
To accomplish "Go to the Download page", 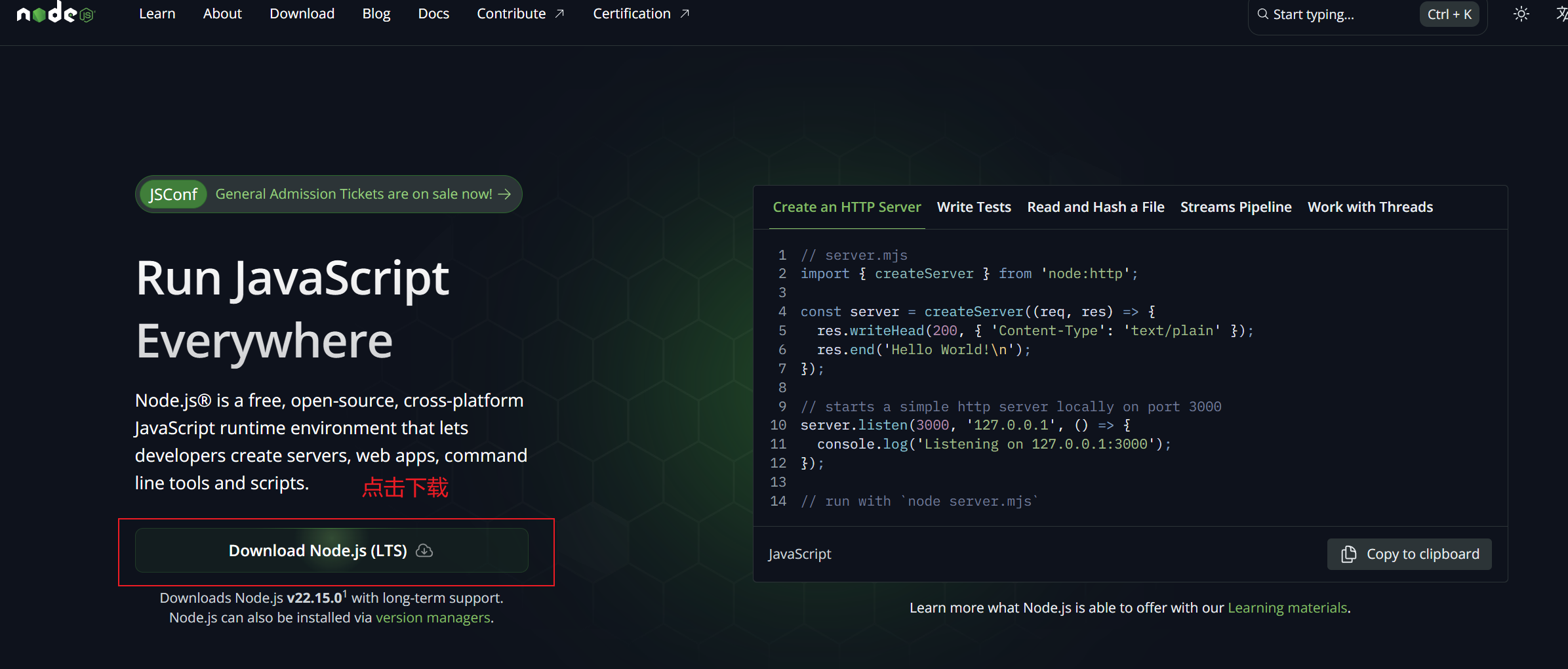I will pyautogui.click(x=302, y=14).
